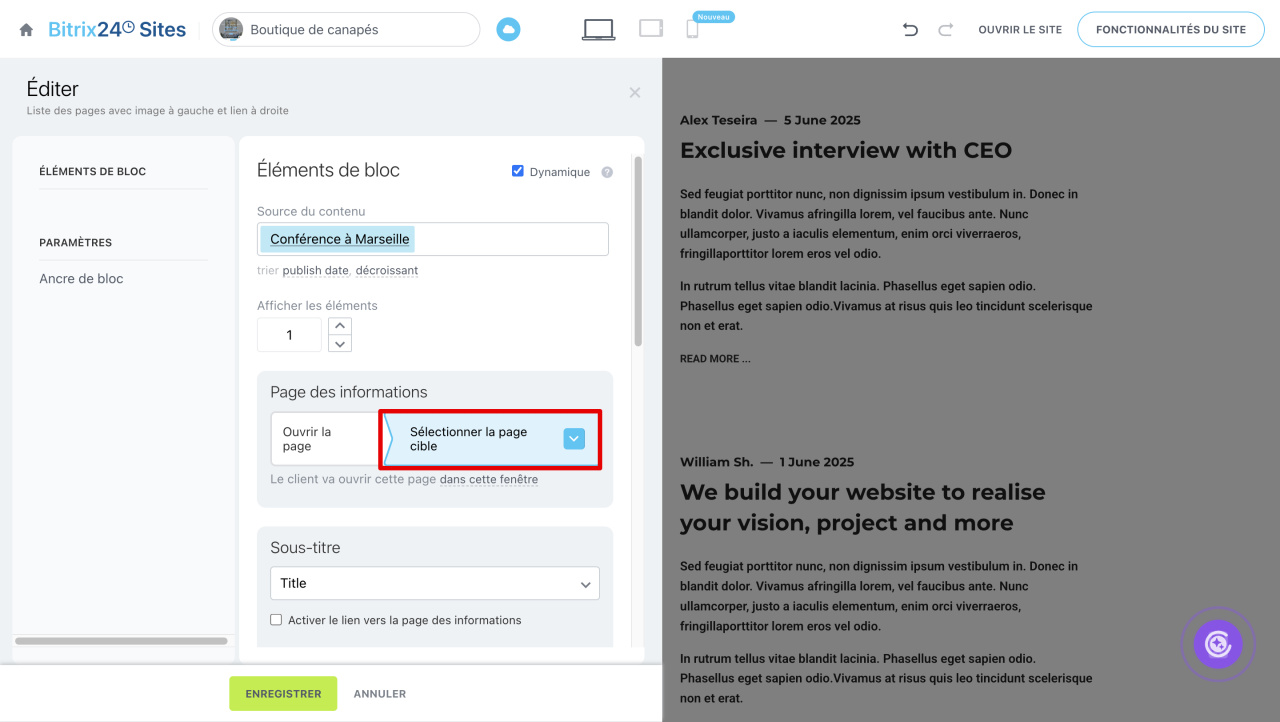Enable the link to information page checkbox
The image size is (1280, 722).
pyautogui.click(x=277, y=620)
